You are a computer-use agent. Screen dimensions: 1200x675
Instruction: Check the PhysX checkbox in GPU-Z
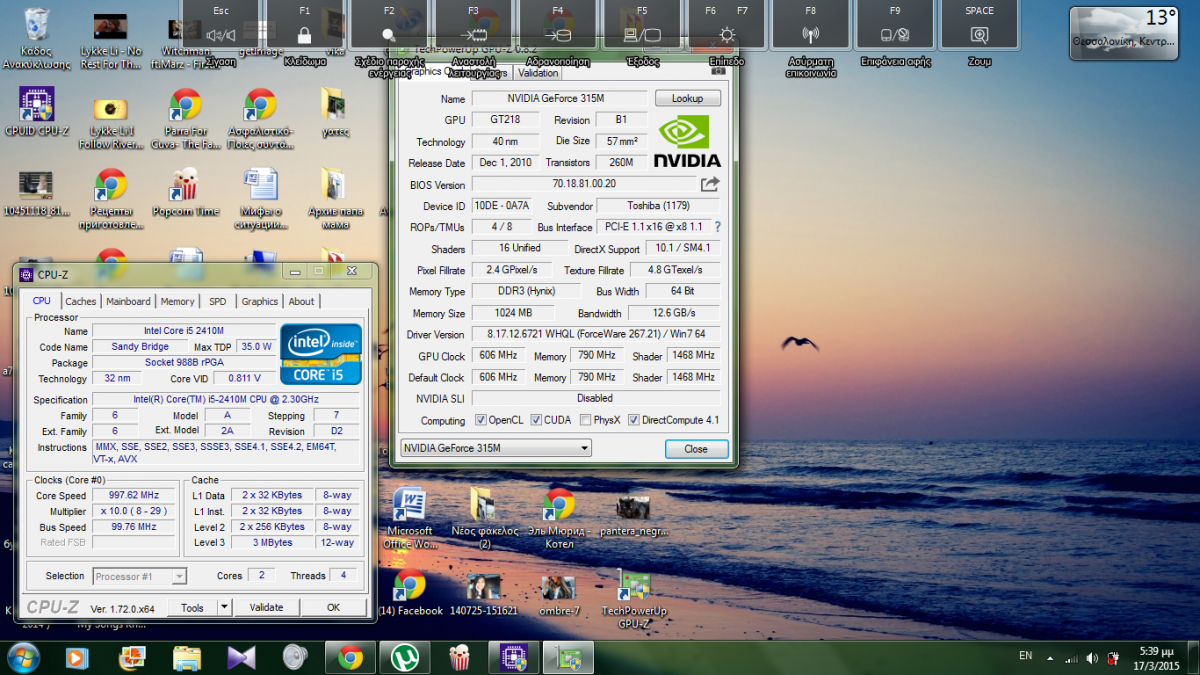586,420
